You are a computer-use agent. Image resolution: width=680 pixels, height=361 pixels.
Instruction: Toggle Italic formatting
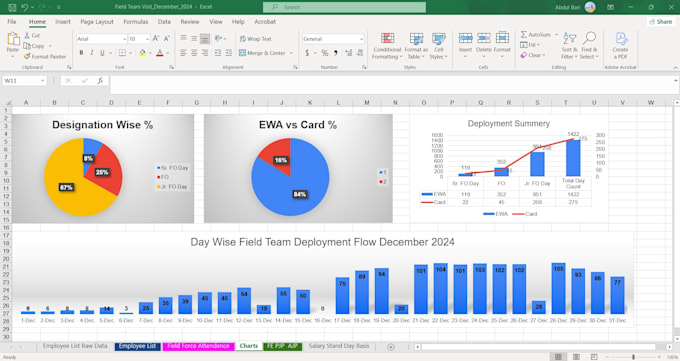click(x=92, y=53)
